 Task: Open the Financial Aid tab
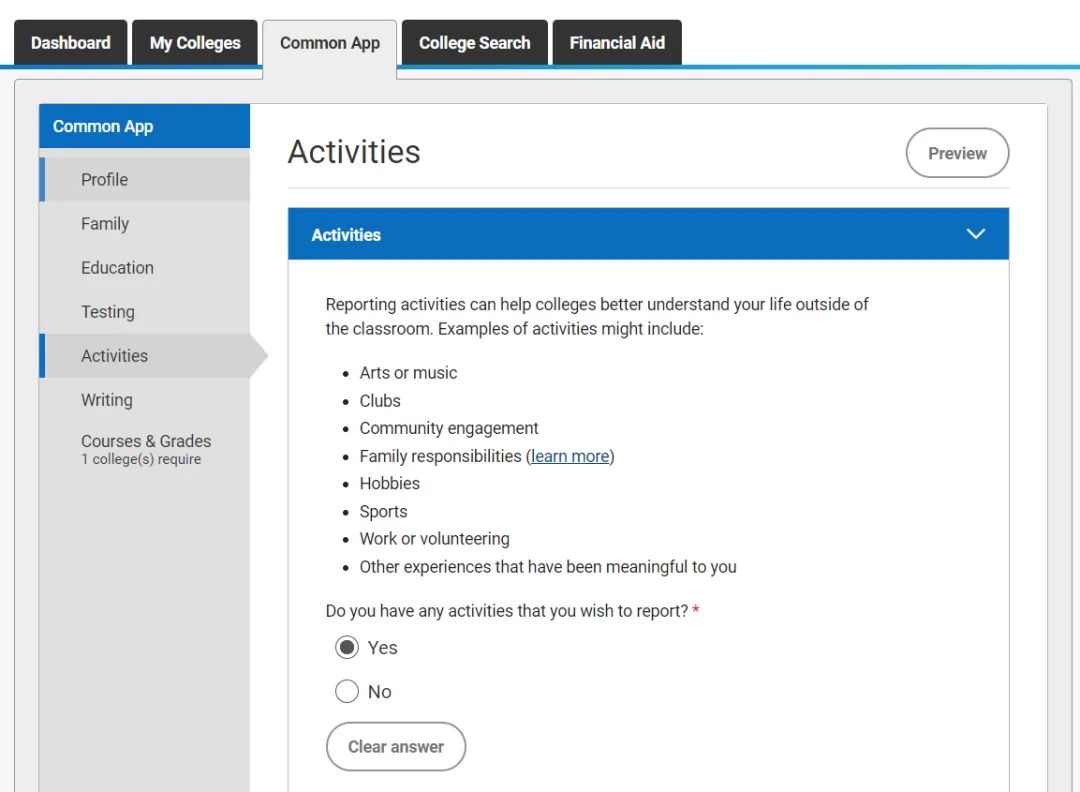pyautogui.click(x=617, y=43)
